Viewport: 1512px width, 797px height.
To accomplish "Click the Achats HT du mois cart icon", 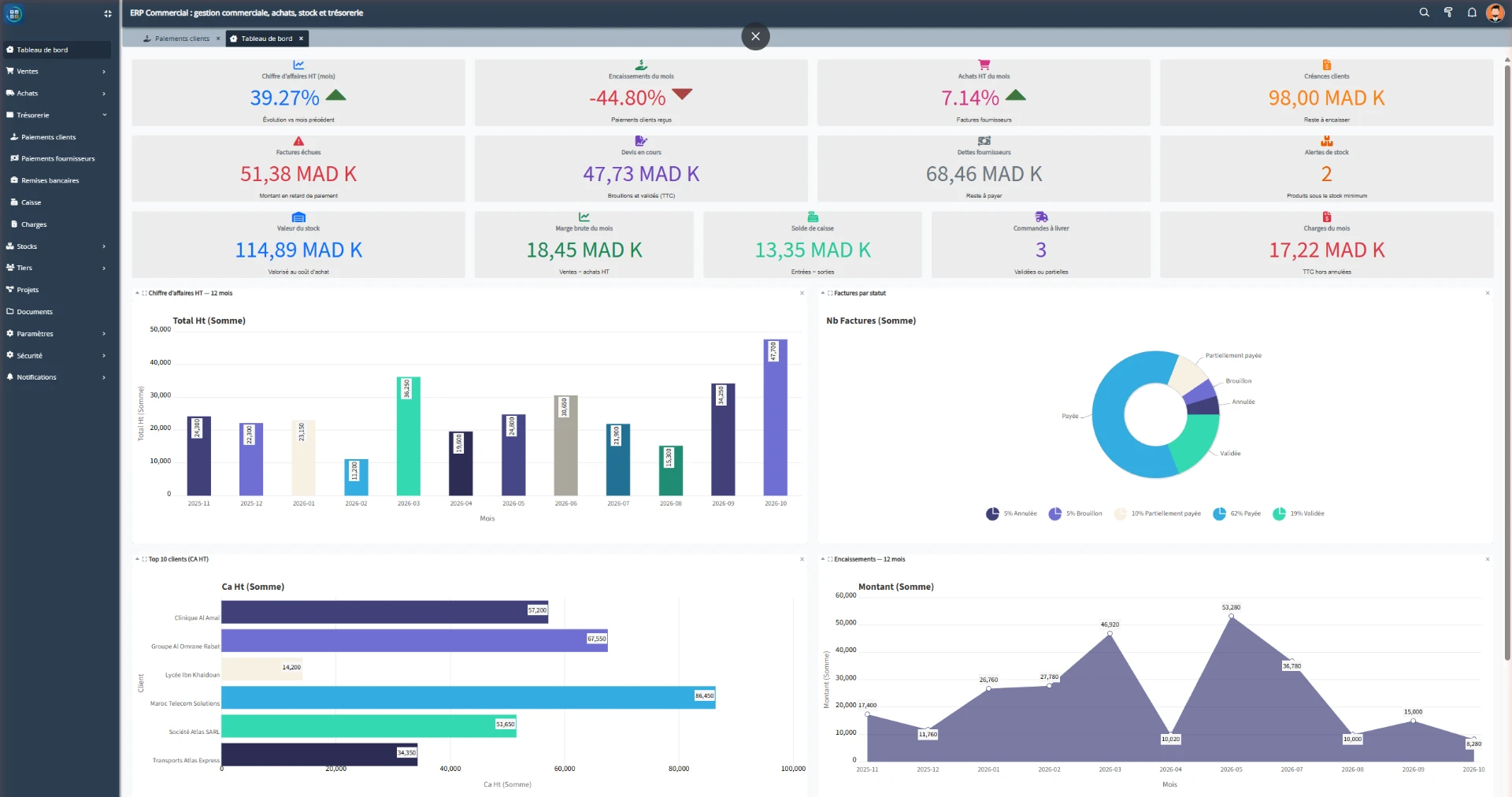I will (x=984, y=65).
